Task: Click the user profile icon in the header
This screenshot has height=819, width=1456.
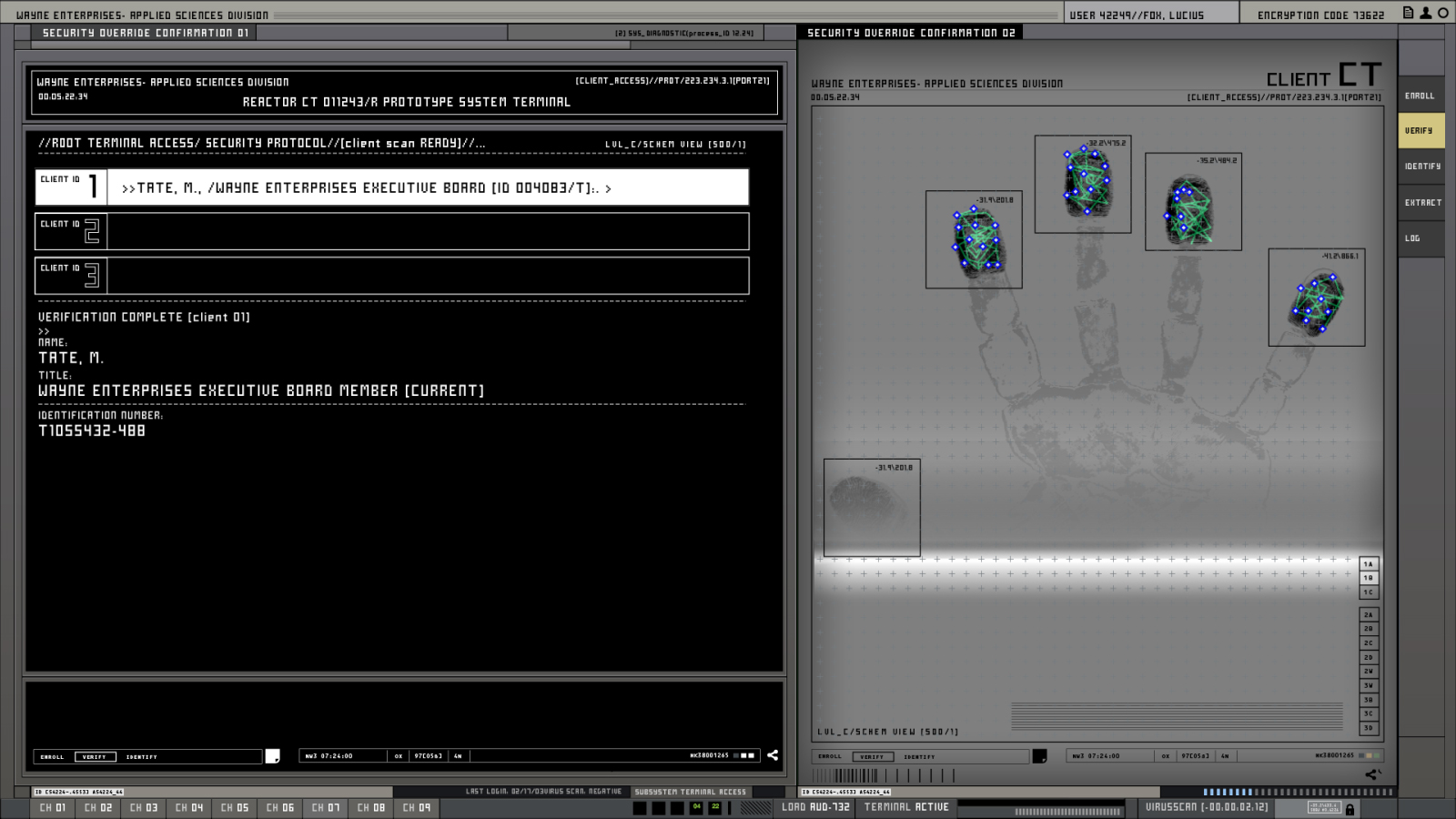Action: tap(1426, 13)
